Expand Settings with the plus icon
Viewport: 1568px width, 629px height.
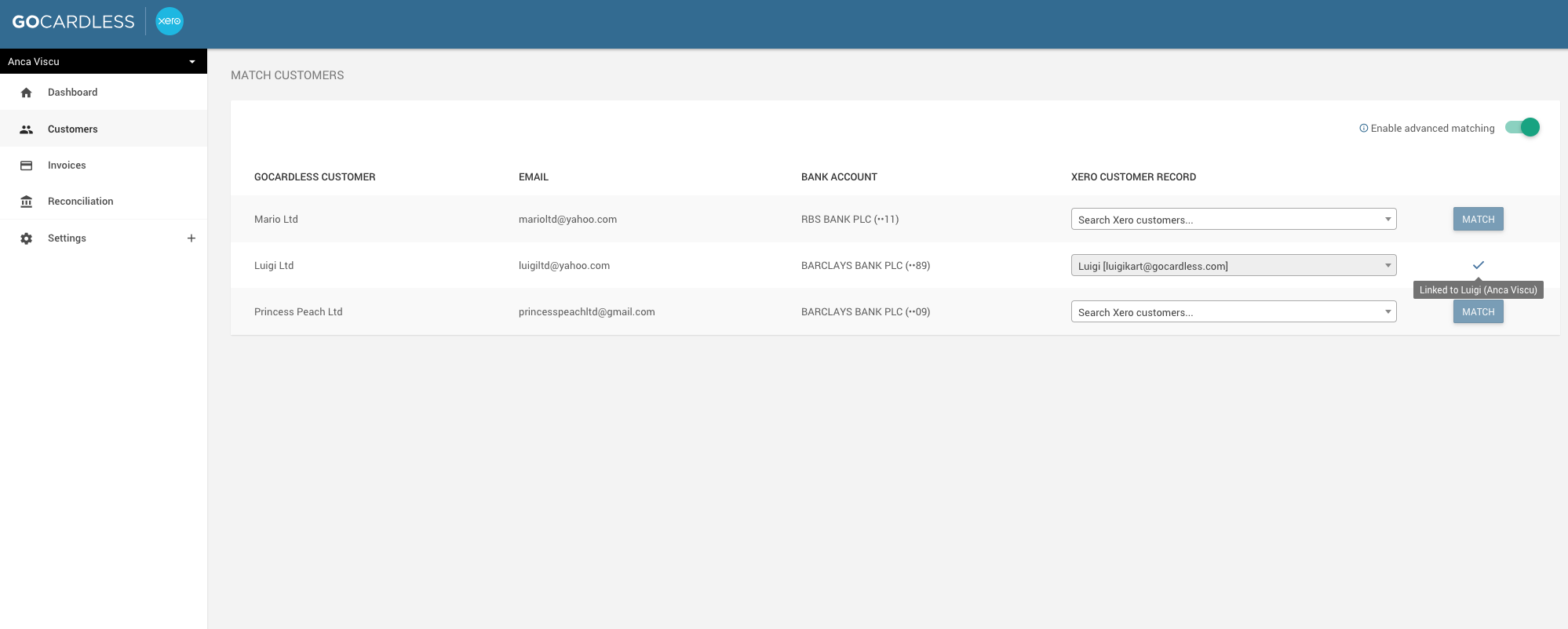(191, 238)
